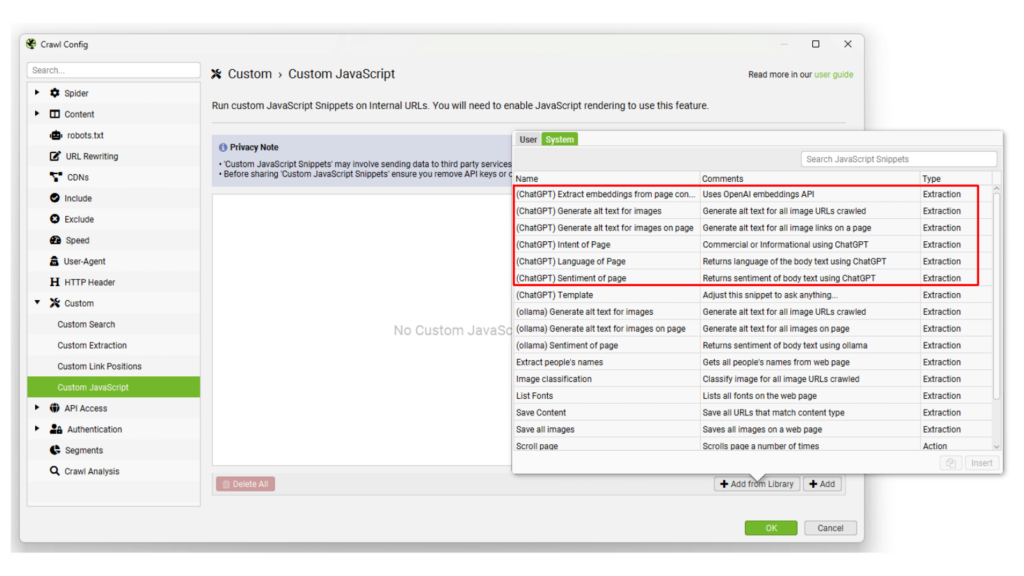Sort snippets by Type column header

click(955, 178)
